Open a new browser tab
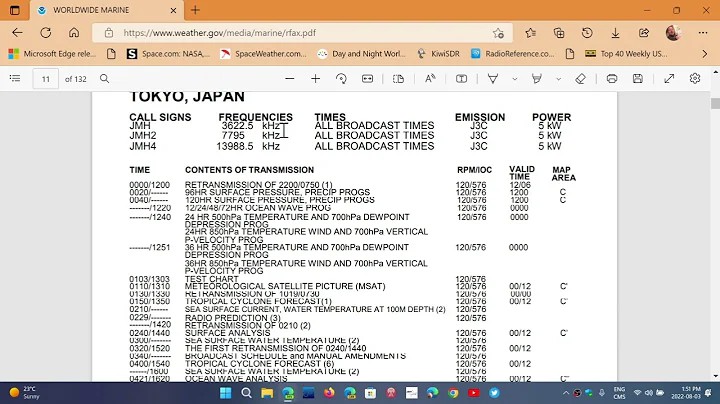This screenshot has width=720, height=404. (x=195, y=10)
